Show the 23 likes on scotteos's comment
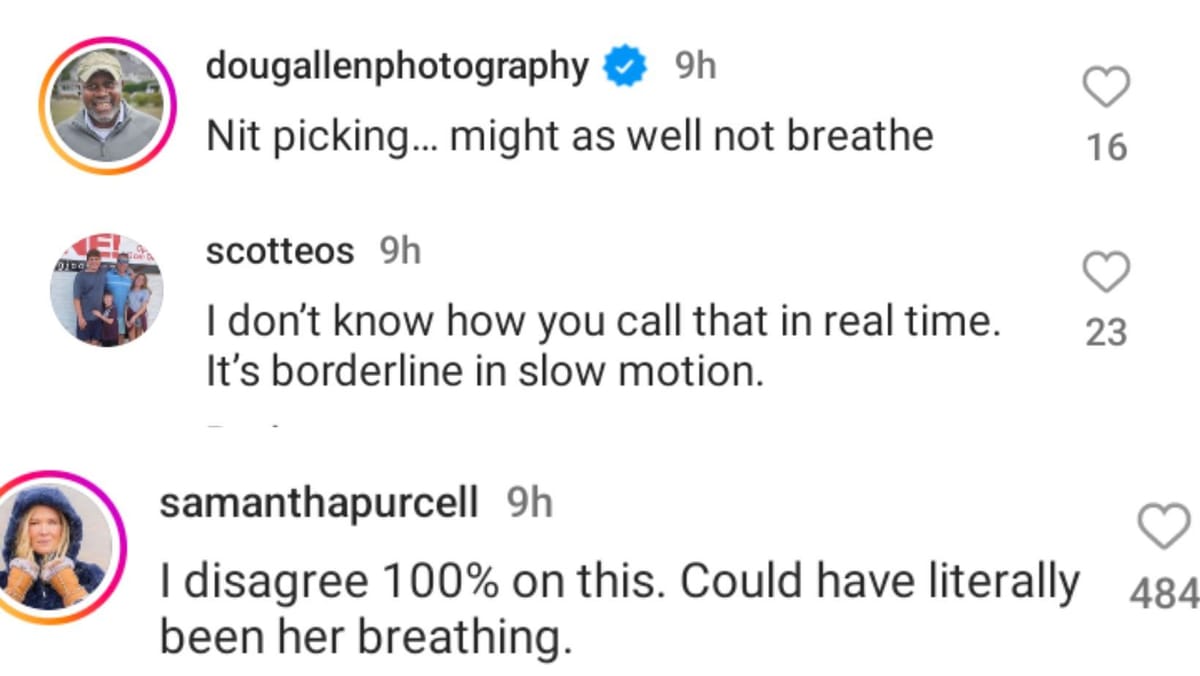The width and height of the screenshot is (1200, 676). click(1106, 332)
